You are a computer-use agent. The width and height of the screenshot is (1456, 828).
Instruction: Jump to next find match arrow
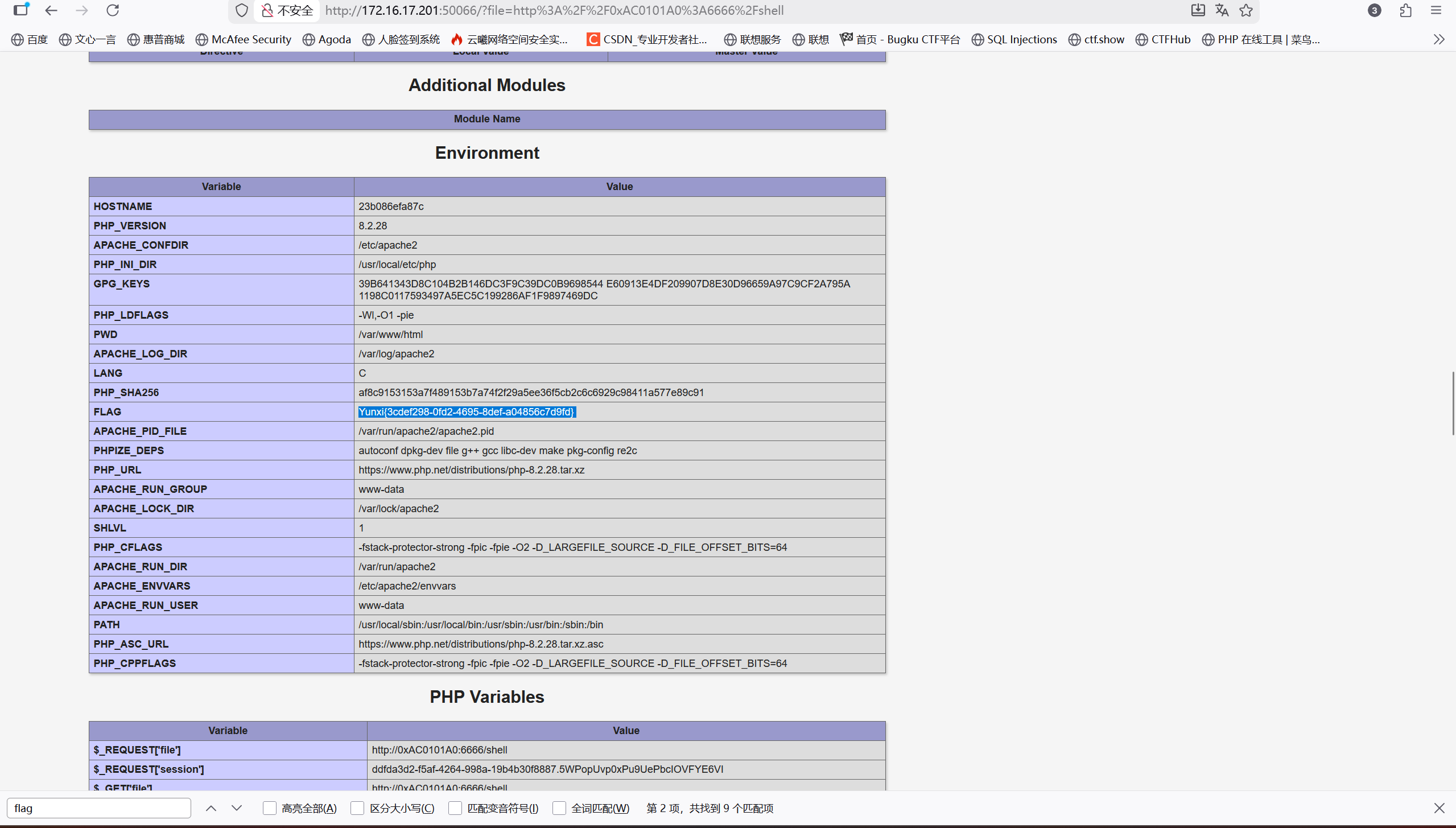coord(237,808)
